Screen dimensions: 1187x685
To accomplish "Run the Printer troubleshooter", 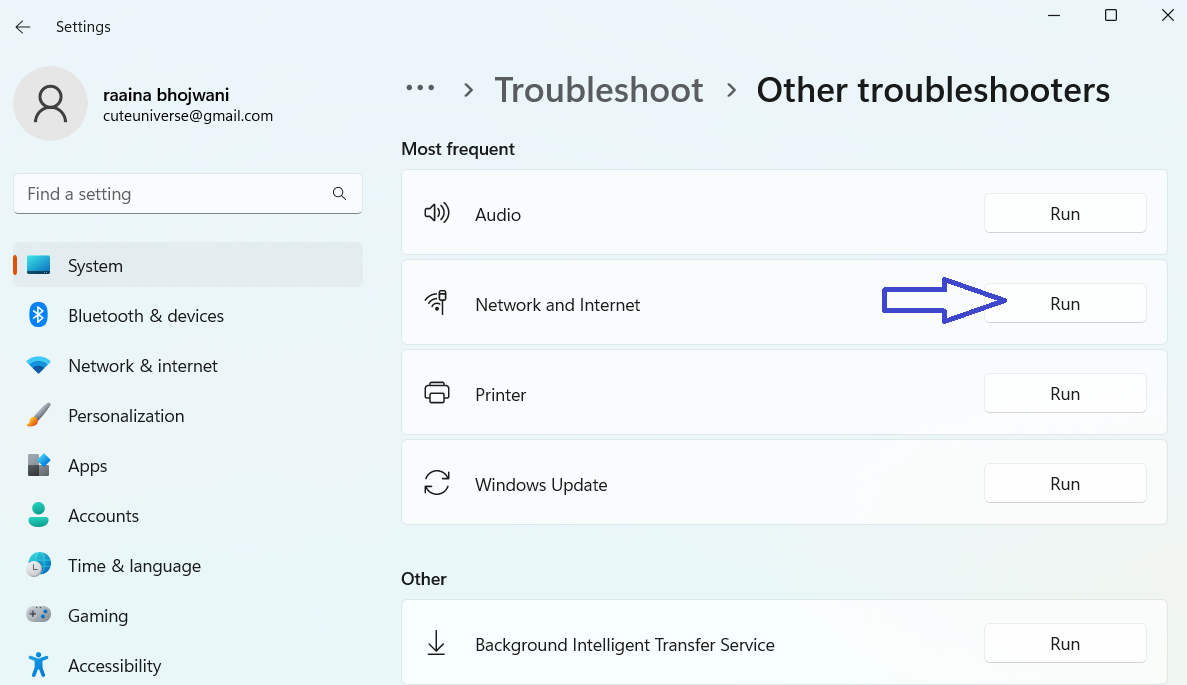I will pos(1065,394).
